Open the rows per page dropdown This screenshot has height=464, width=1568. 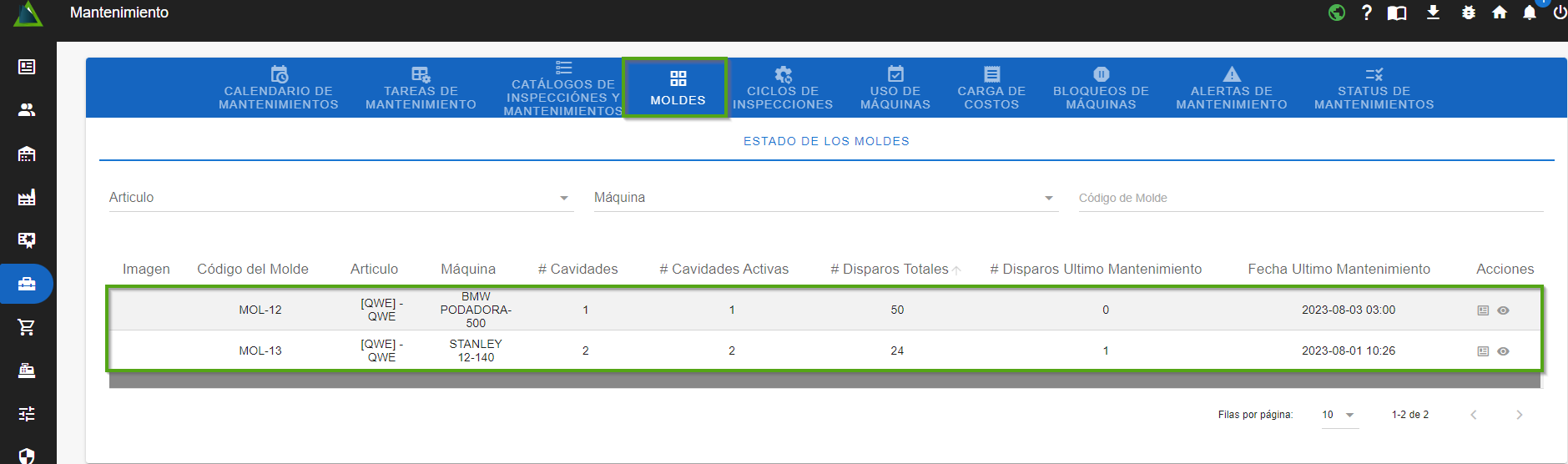pos(1339,415)
